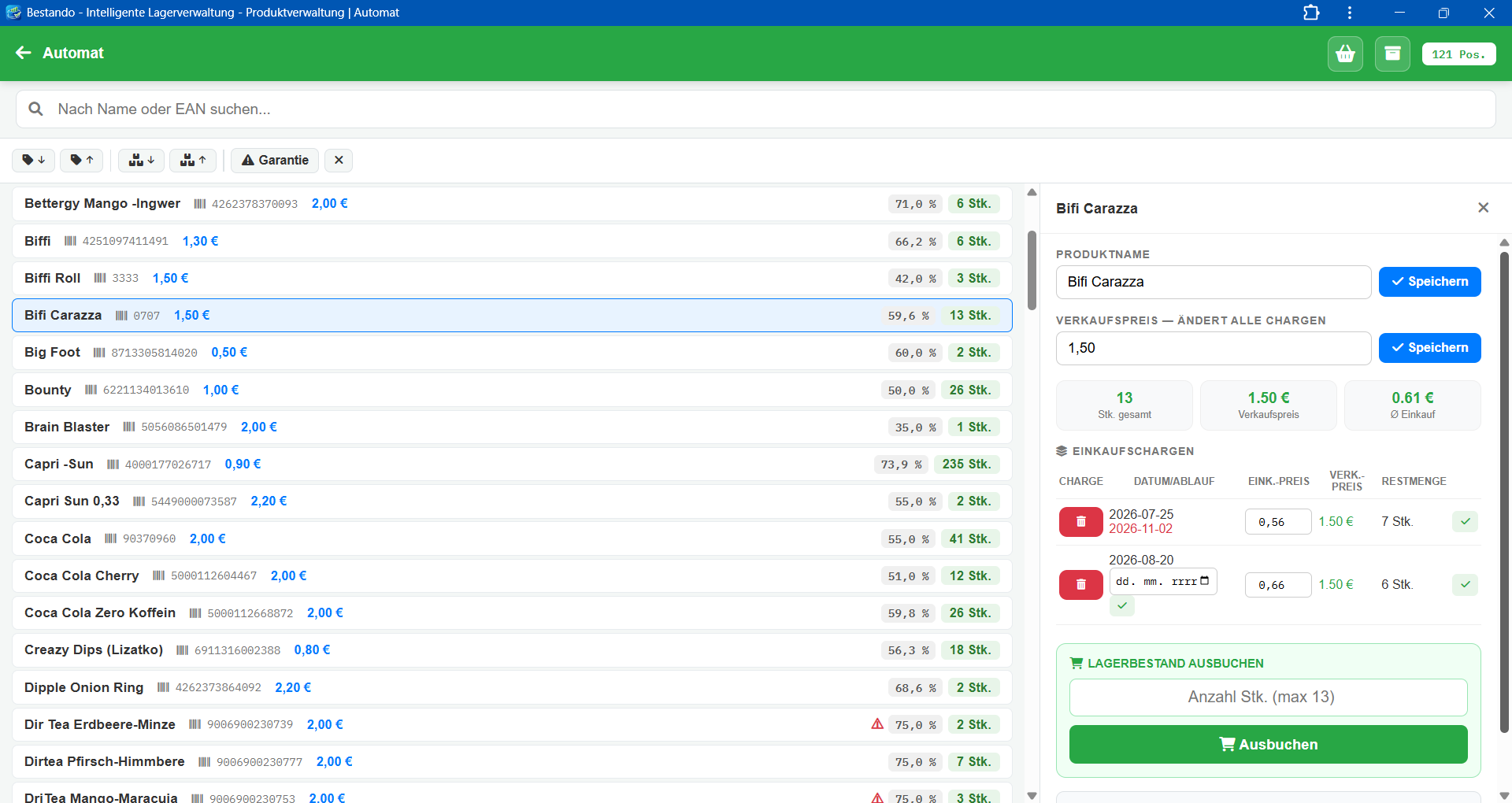
Task: Click the Anzahl Stk. (max 13) input
Action: point(1268,698)
